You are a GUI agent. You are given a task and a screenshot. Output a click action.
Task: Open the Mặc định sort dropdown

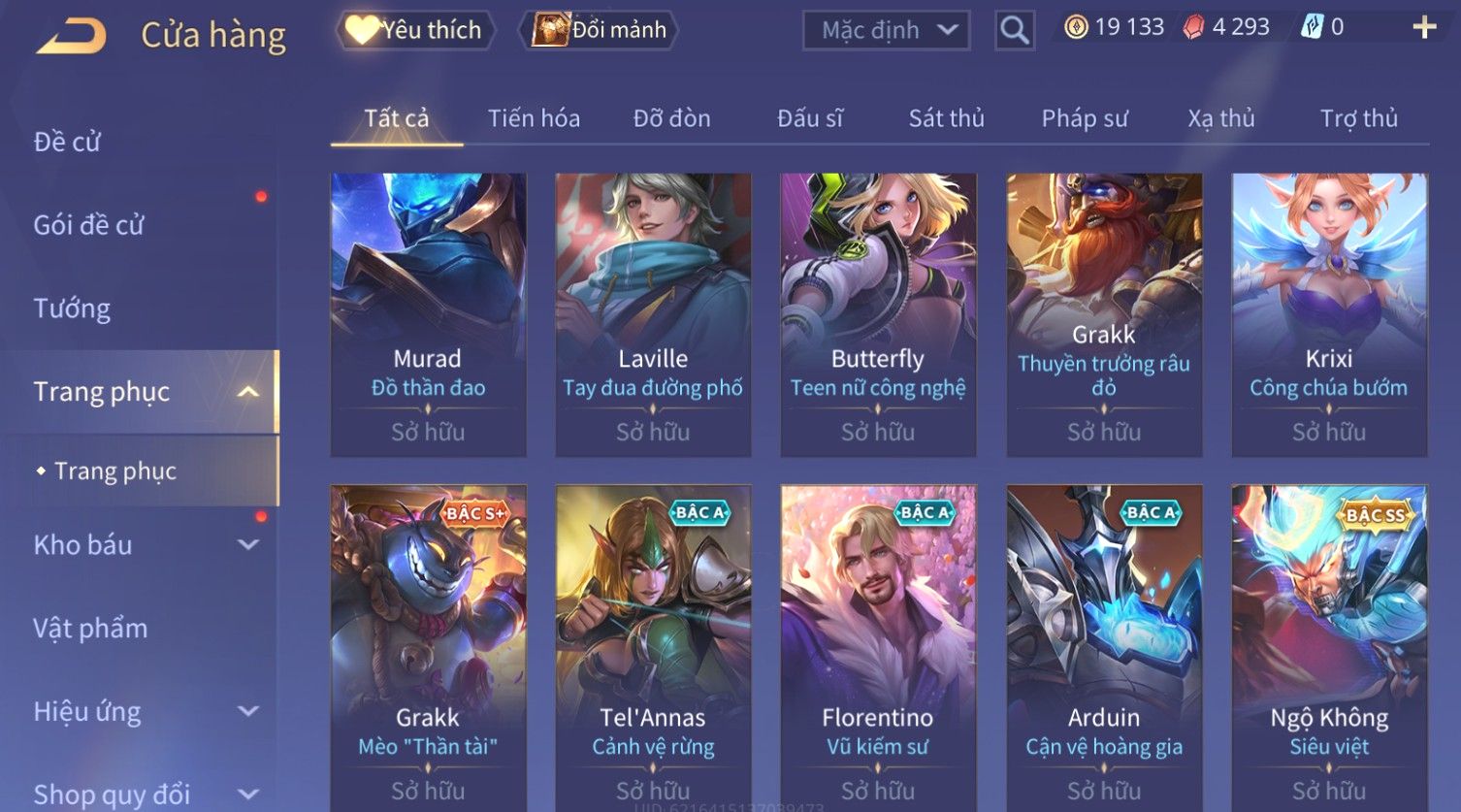tap(886, 31)
